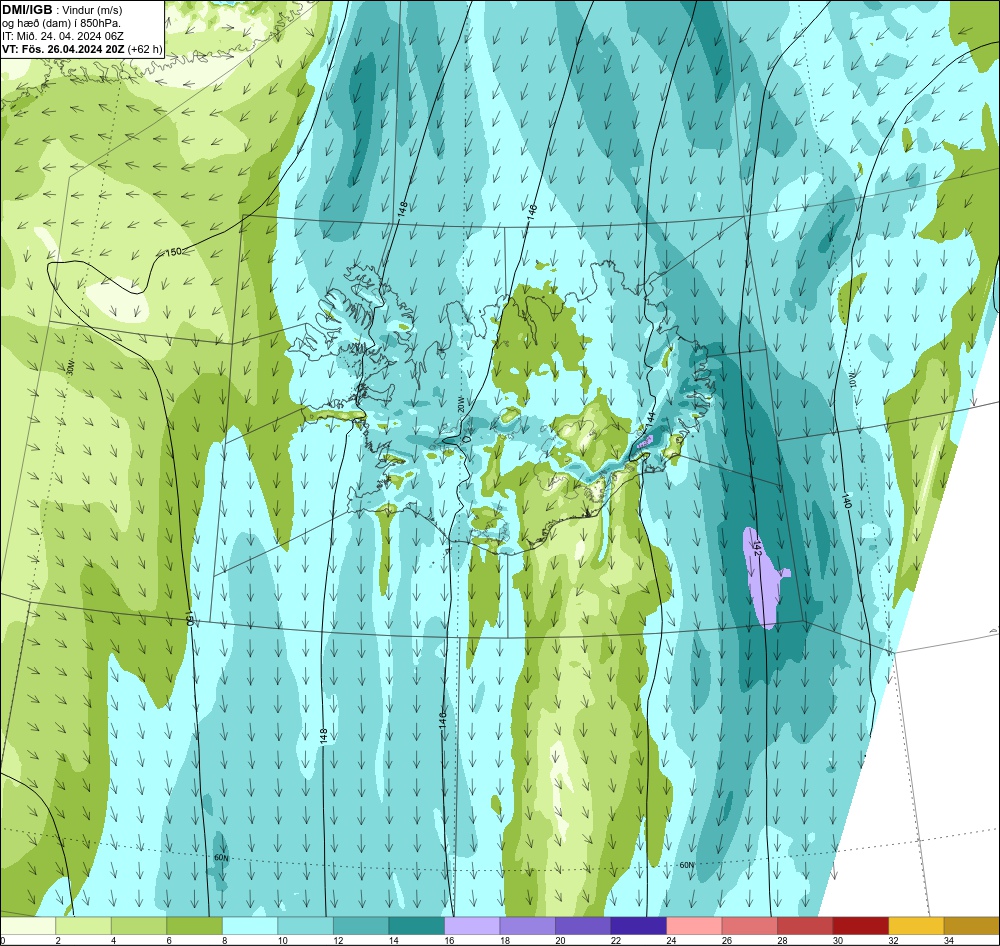Select the 6–8 m/s olive green legend swatch
Viewport: 1000px width, 946px height.
[195, 926]
